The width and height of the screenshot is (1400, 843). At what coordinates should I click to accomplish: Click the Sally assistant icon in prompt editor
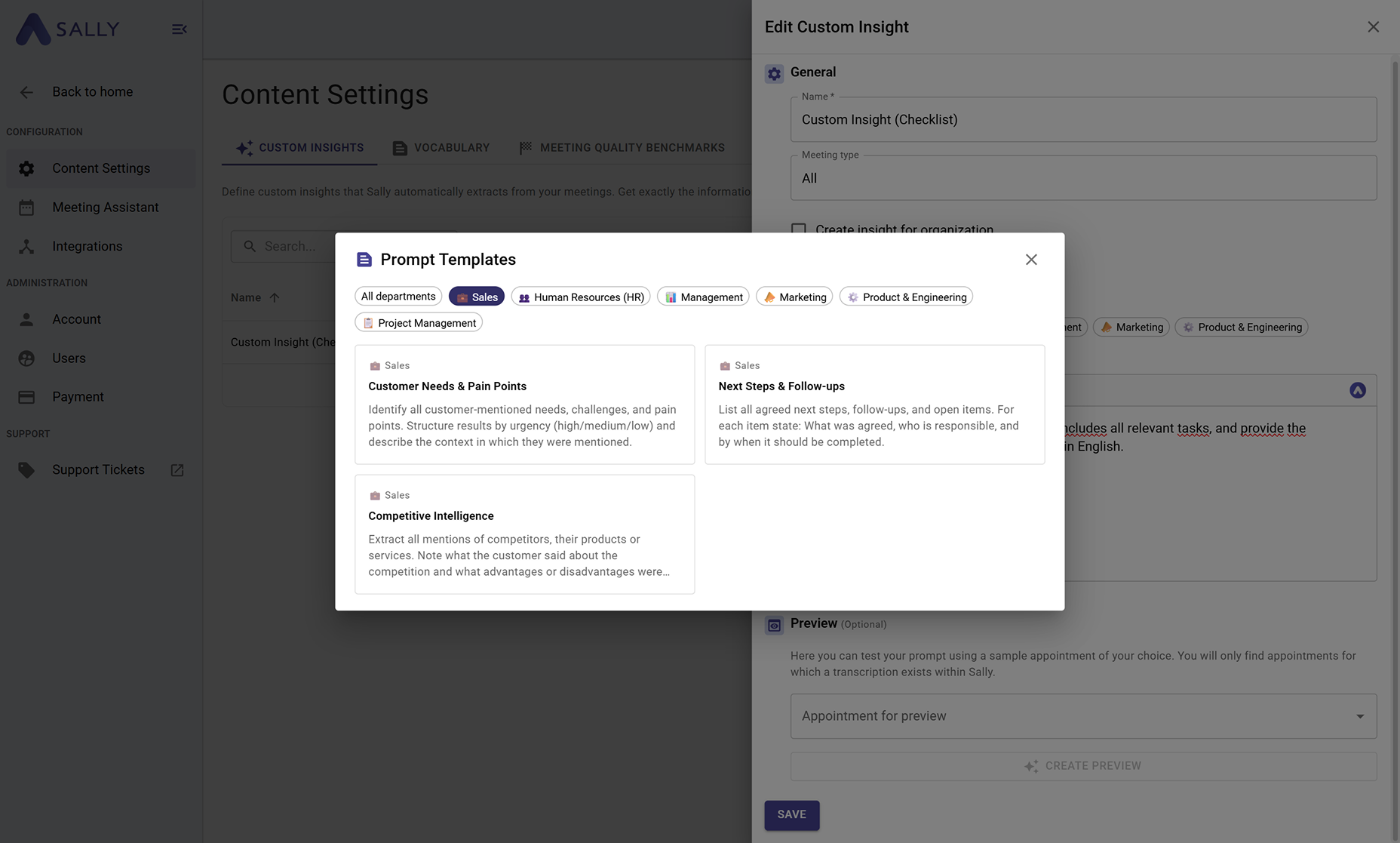[1357, 390]
